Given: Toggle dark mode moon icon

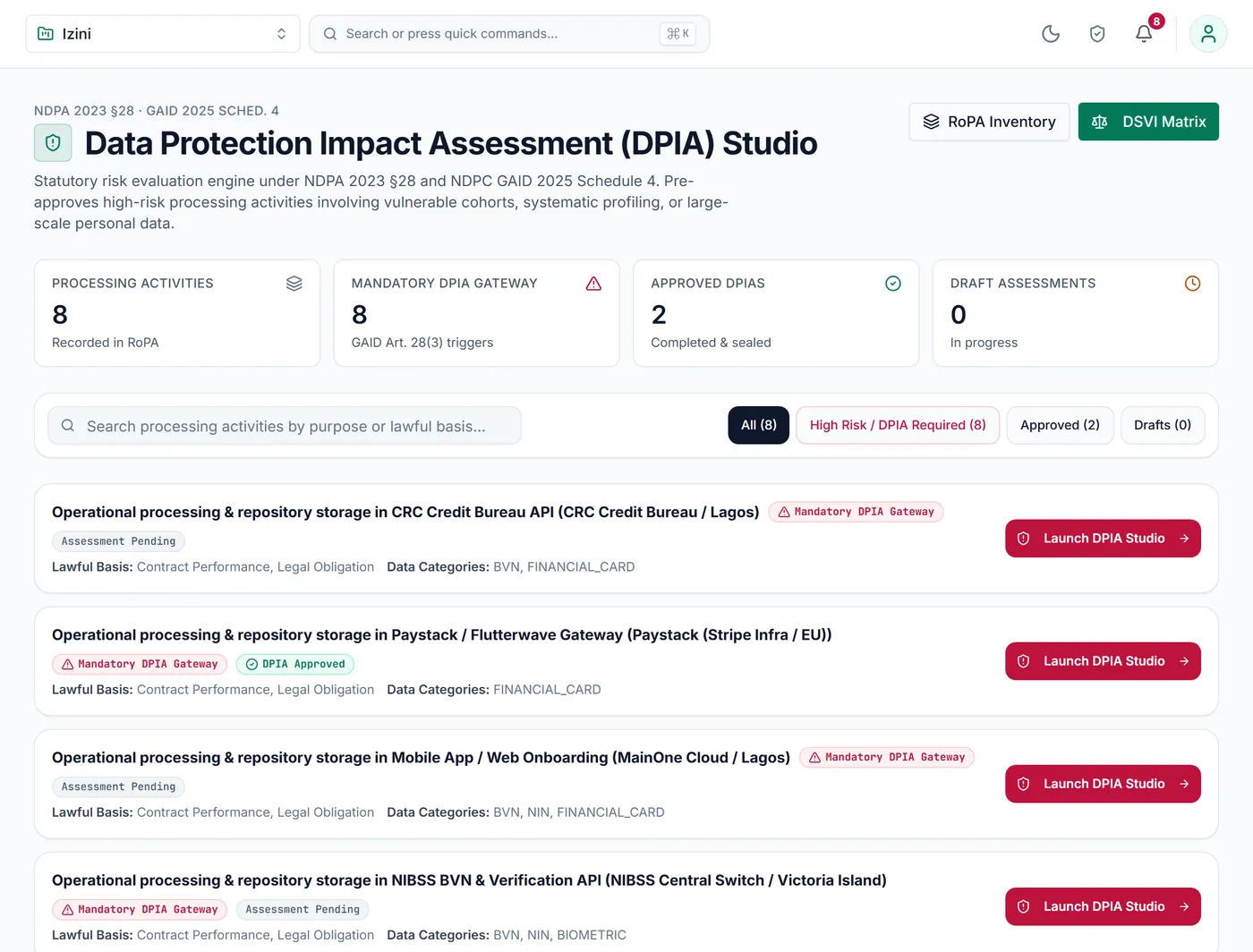Looking at the screenshot, I should 1051,34.
